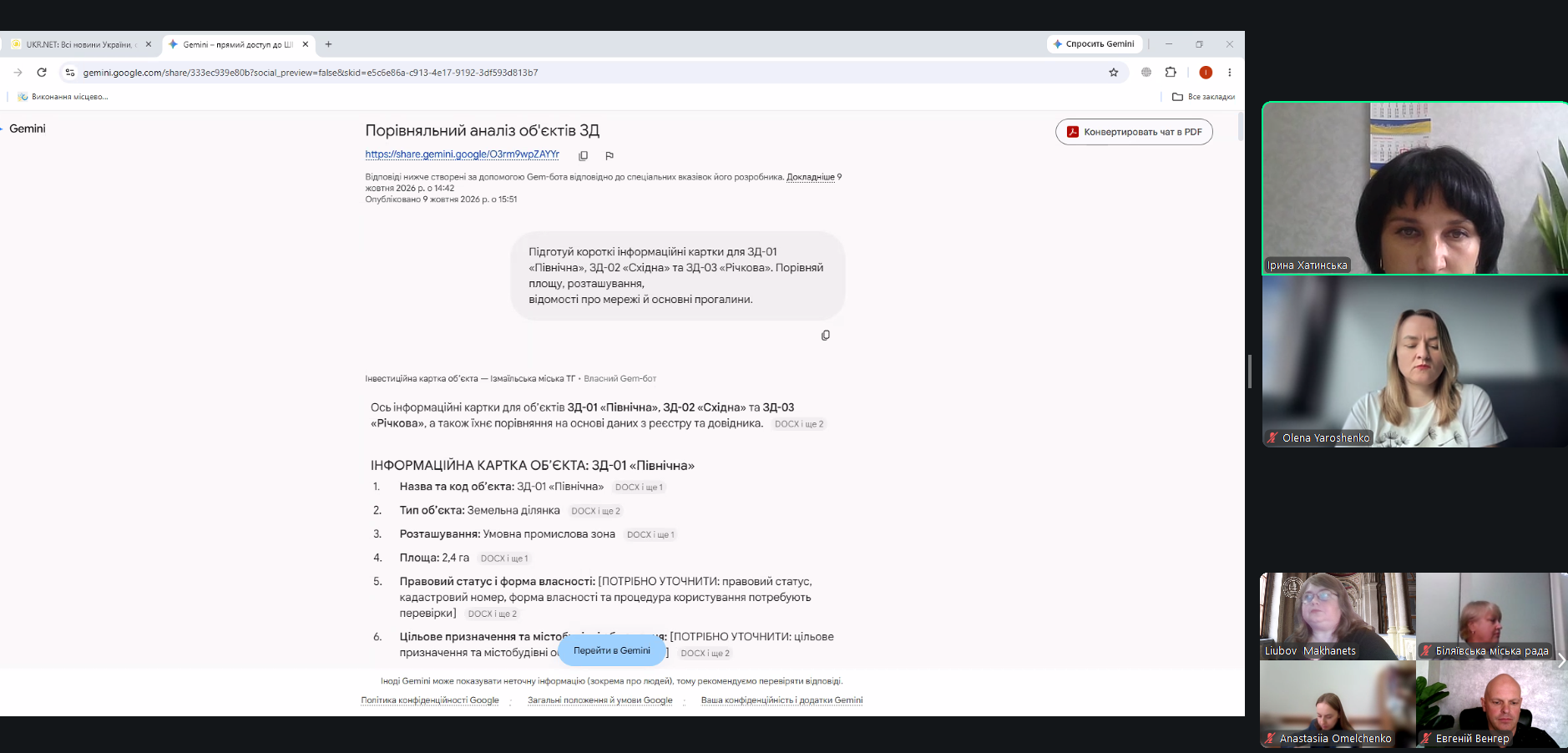Open 'Ваша конфіденційність і додатки Gemini' link

point(782,700)
